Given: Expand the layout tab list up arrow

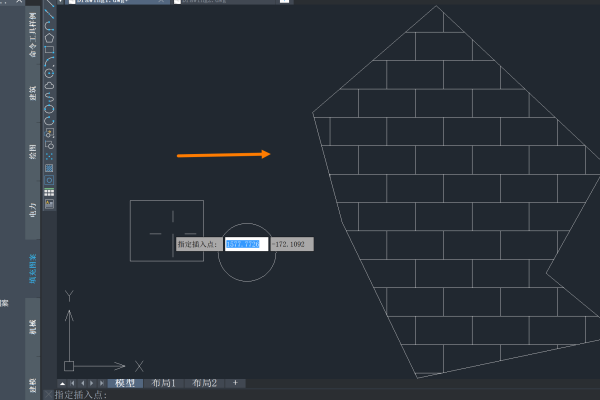Looking at the screenshot, I should pos(63,383).
